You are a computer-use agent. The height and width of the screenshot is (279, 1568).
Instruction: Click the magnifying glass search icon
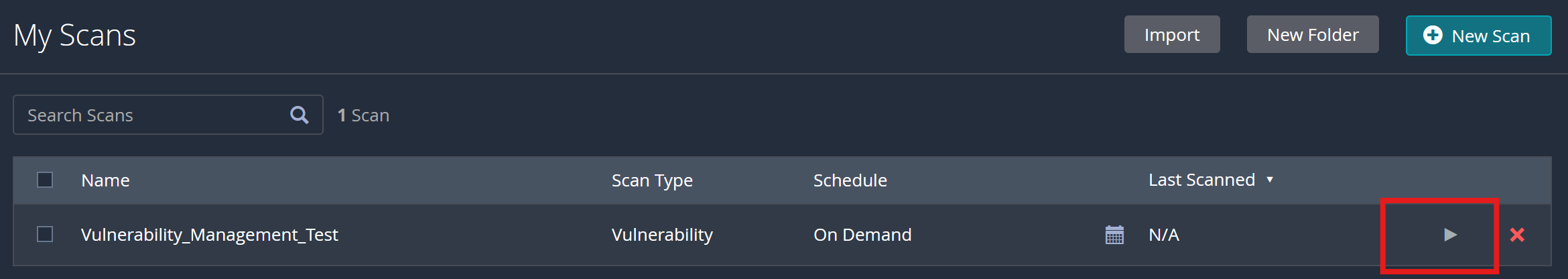coord(300,115)
